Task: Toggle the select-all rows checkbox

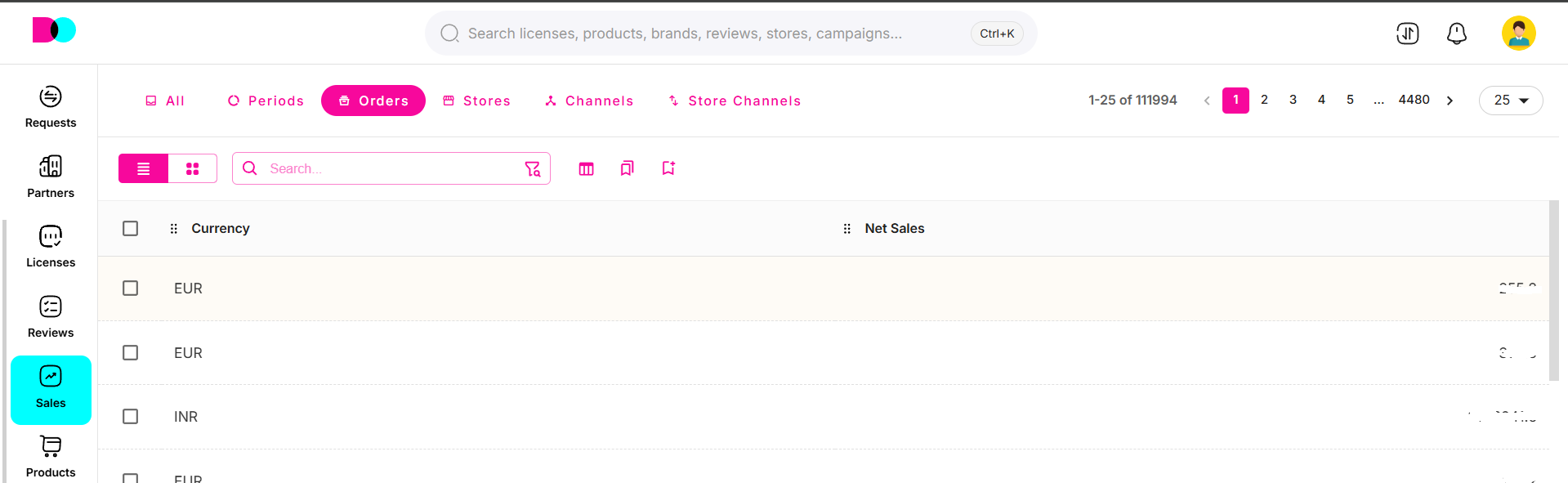Action: (x=131, y=228)
